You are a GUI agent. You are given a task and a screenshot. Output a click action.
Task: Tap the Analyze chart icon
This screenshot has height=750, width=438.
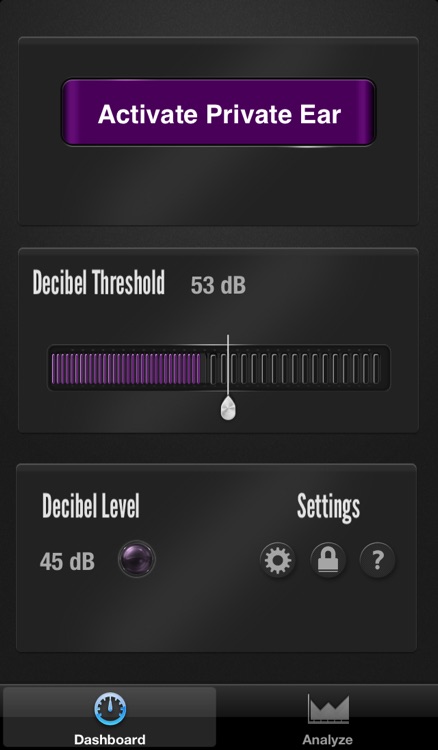click(x=328, y=709)
